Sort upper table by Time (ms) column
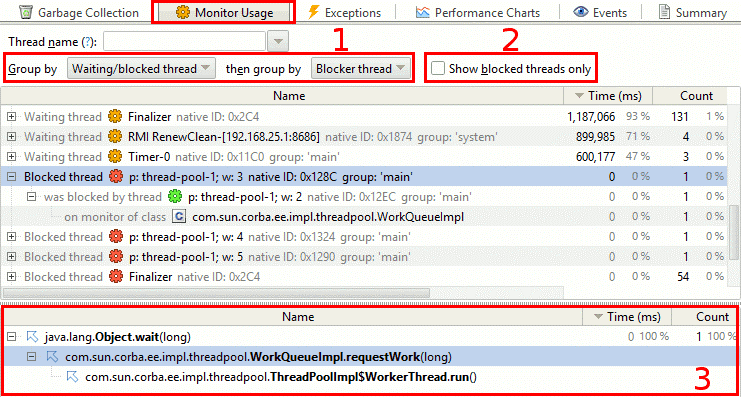The height and width of the screenshot is (397, 741). (x=608, y=96)
